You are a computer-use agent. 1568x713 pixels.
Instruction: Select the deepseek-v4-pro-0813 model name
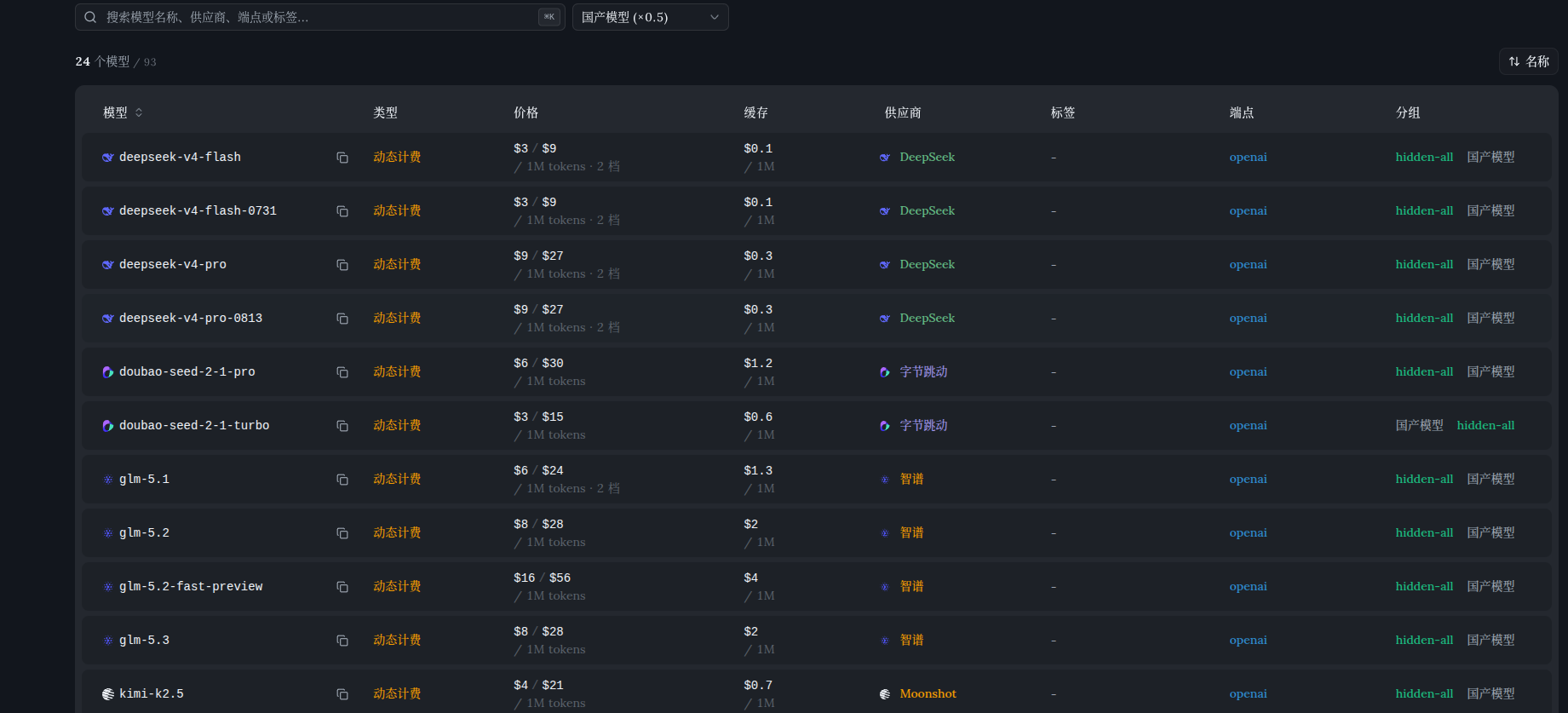coord(191,319)
